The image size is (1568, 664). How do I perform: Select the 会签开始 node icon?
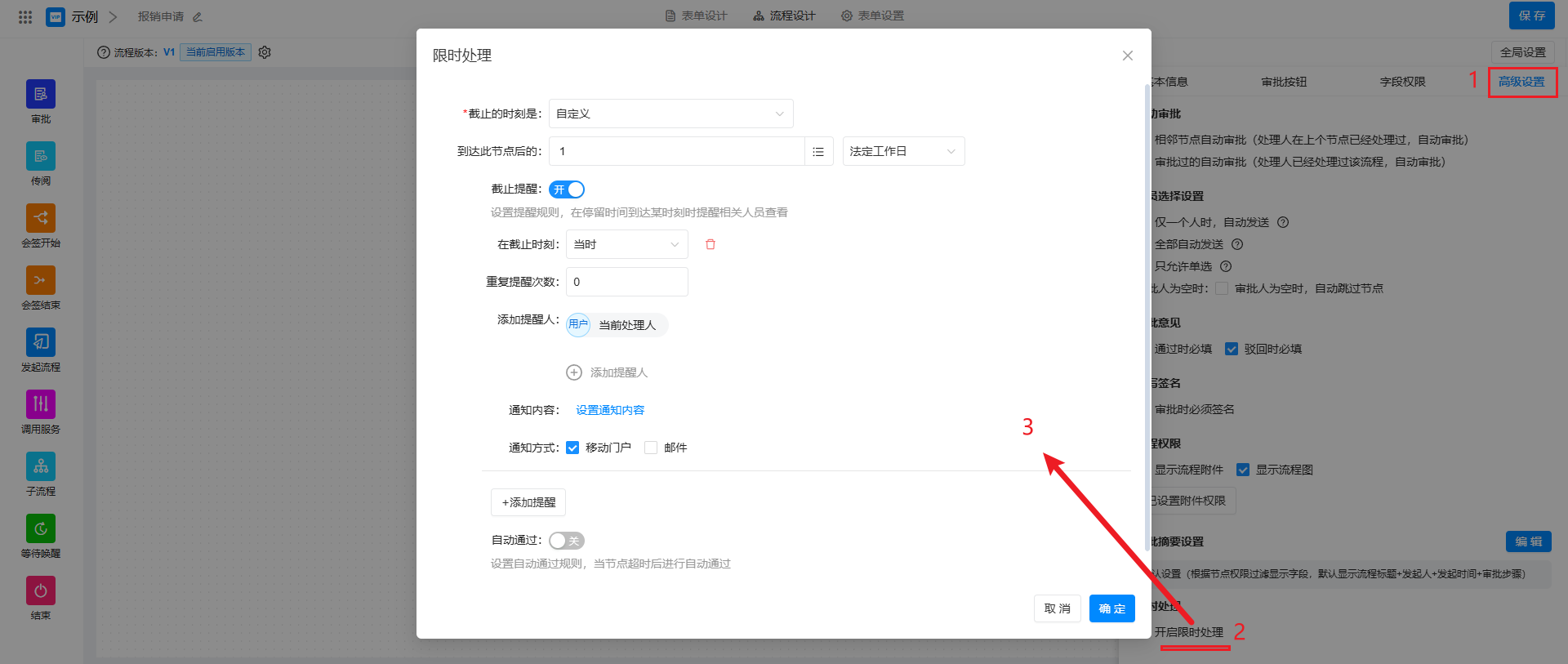click(40, 219)
